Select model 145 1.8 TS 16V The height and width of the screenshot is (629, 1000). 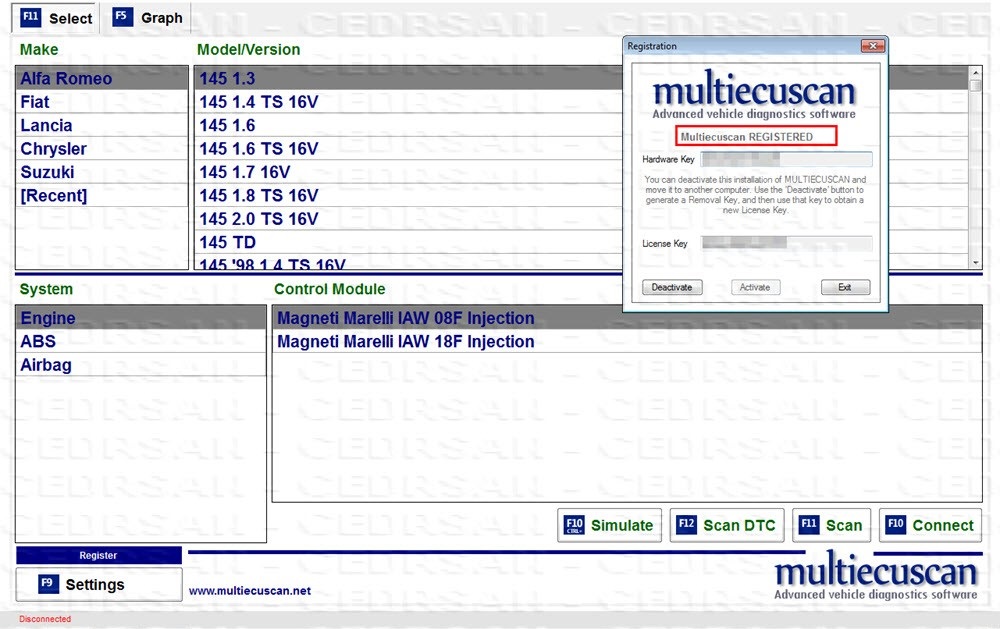coord(408,196)
